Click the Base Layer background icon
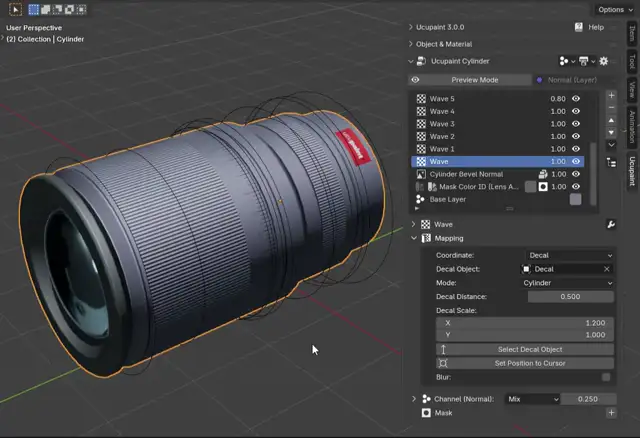 pyautogui.click(x=420, y=199)
